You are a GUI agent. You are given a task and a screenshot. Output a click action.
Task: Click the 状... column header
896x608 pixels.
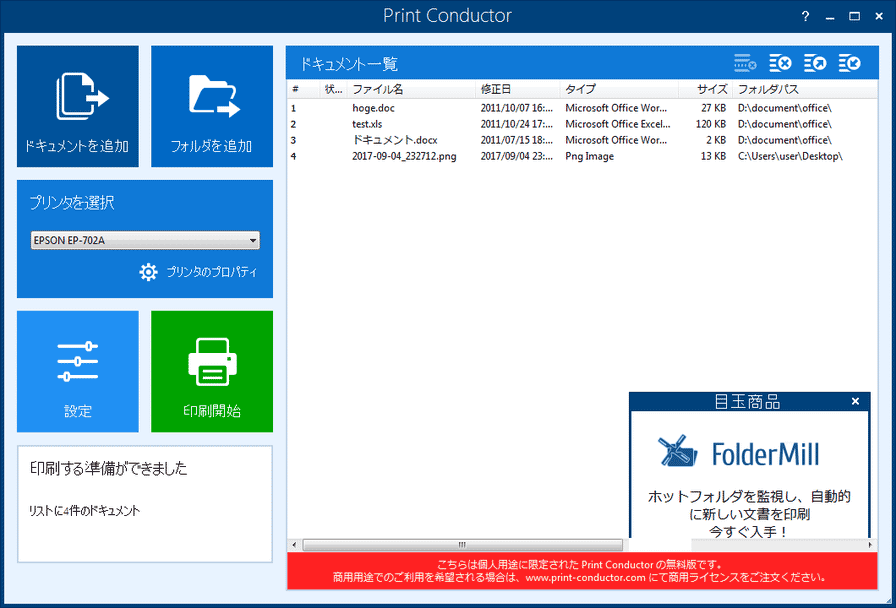pyautogui.click(x=334, y=89)
